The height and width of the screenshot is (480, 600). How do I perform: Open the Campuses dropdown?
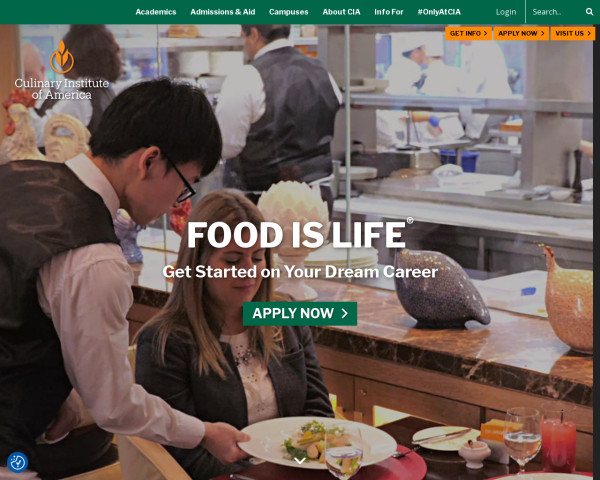pyautogui.click(x=289, y=12)
